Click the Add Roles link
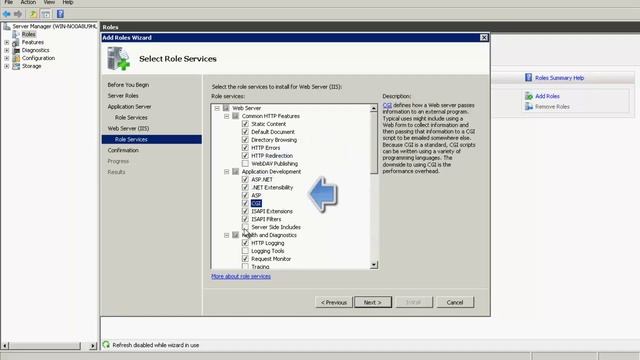Viewport: 640px width, 360px height. pyautogui.click(x=547, y=96)
